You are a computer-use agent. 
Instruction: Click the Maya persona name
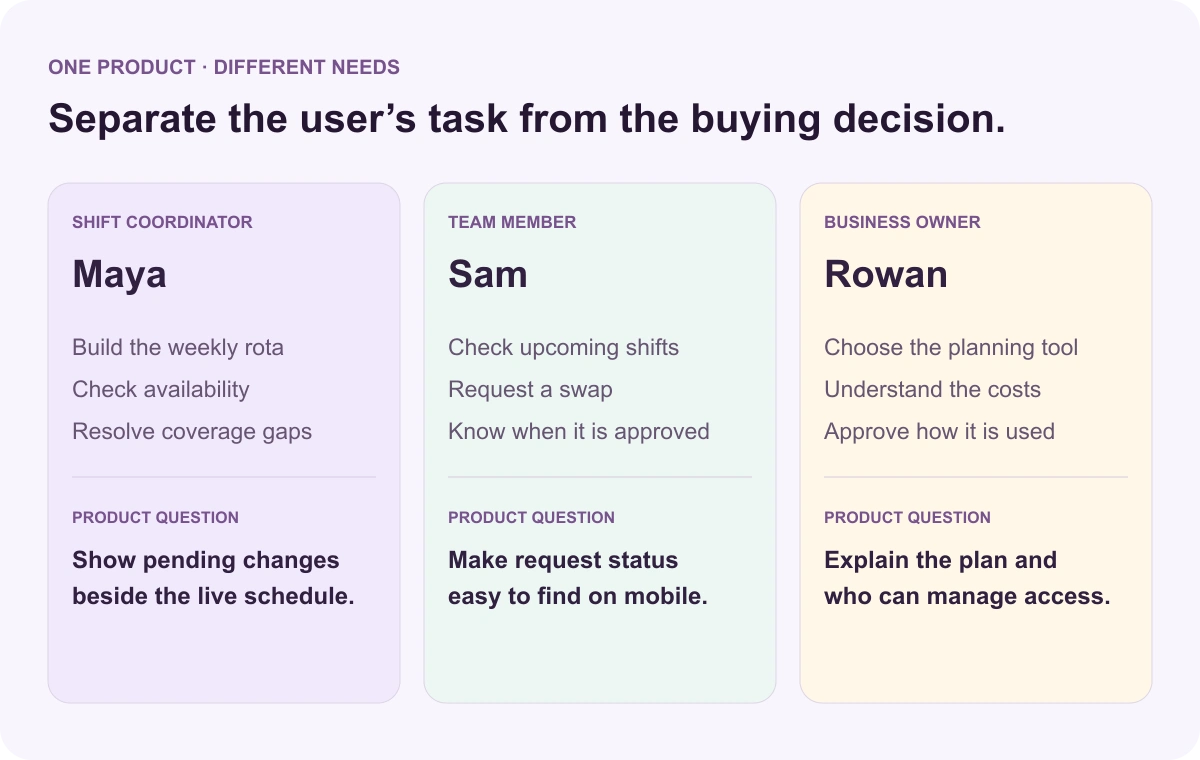119,275
